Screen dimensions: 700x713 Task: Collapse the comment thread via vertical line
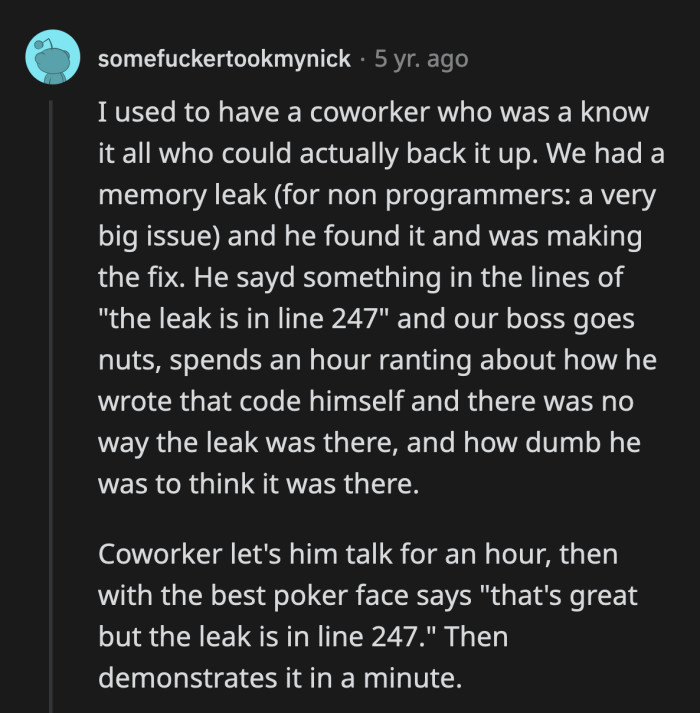[x=51, y=400]
